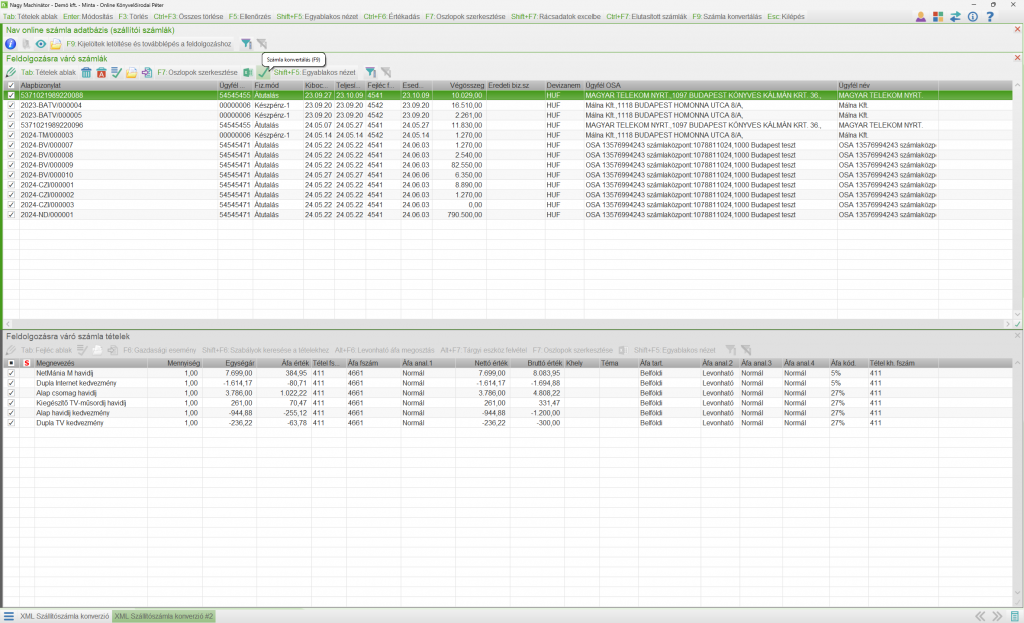Sort by the Végösszeg column header
1024x623 pixels.
tap(467, 86)
